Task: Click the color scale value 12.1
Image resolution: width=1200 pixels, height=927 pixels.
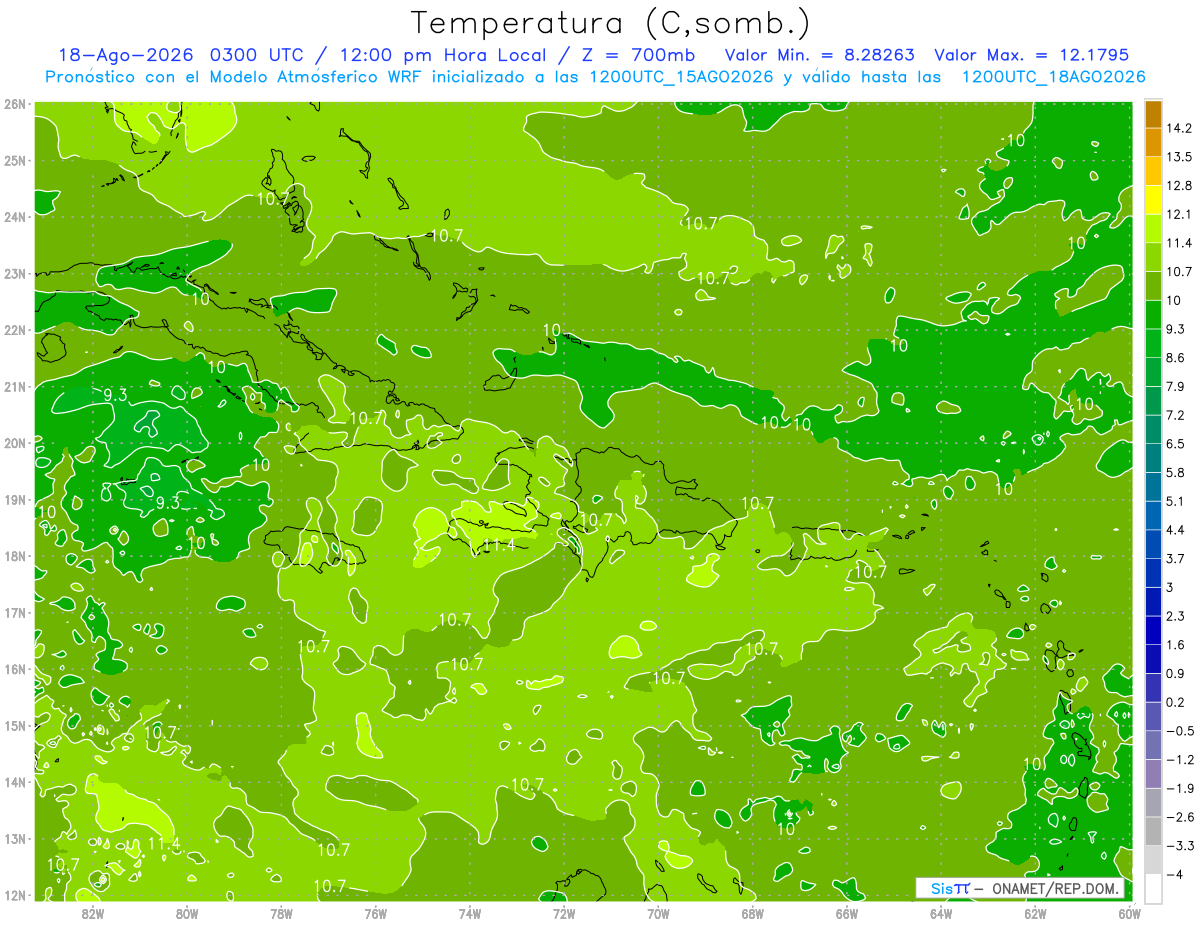Action: coord(1179,214)
